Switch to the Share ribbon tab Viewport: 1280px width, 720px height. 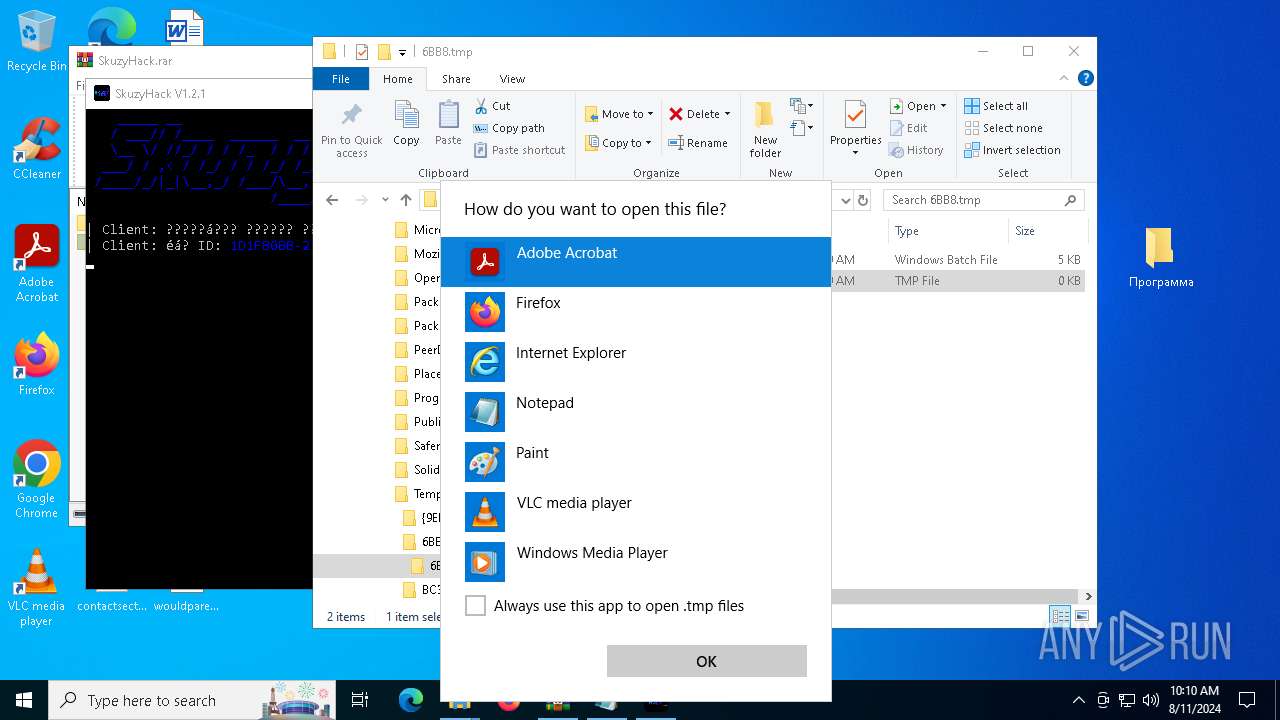point(456,79)
